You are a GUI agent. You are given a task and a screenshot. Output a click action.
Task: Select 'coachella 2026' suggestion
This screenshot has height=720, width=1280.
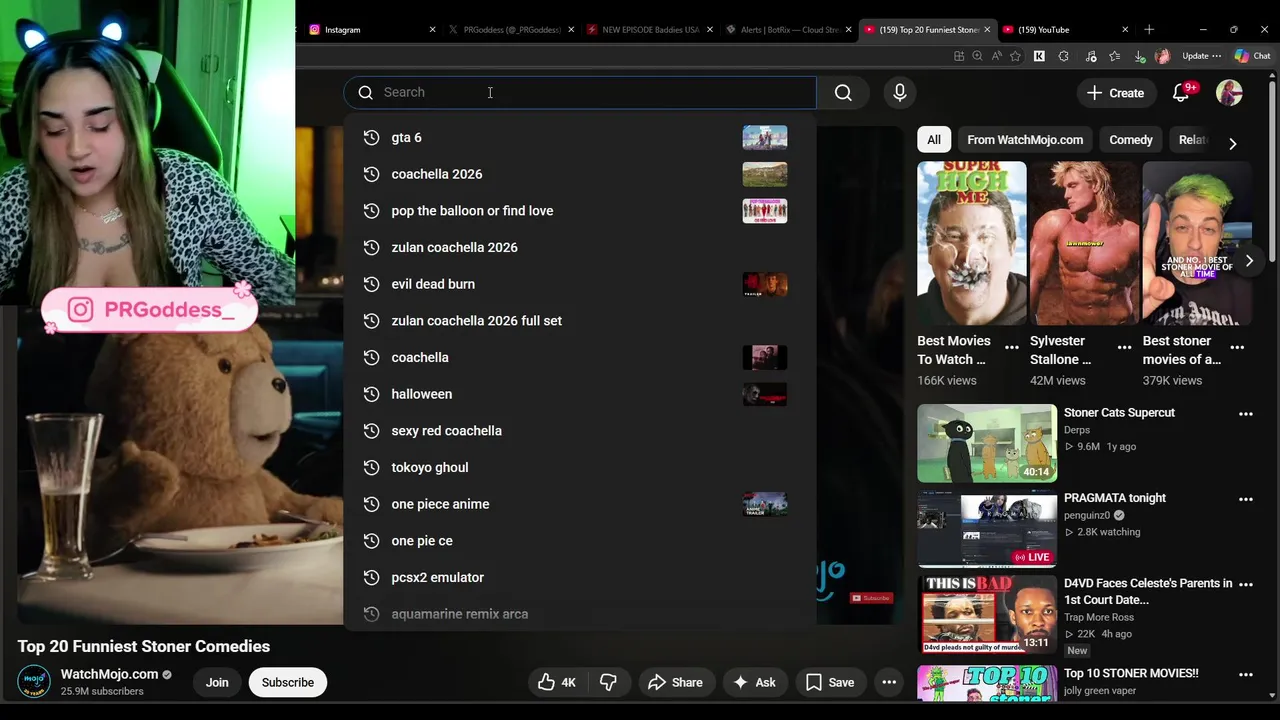[580, 174]
